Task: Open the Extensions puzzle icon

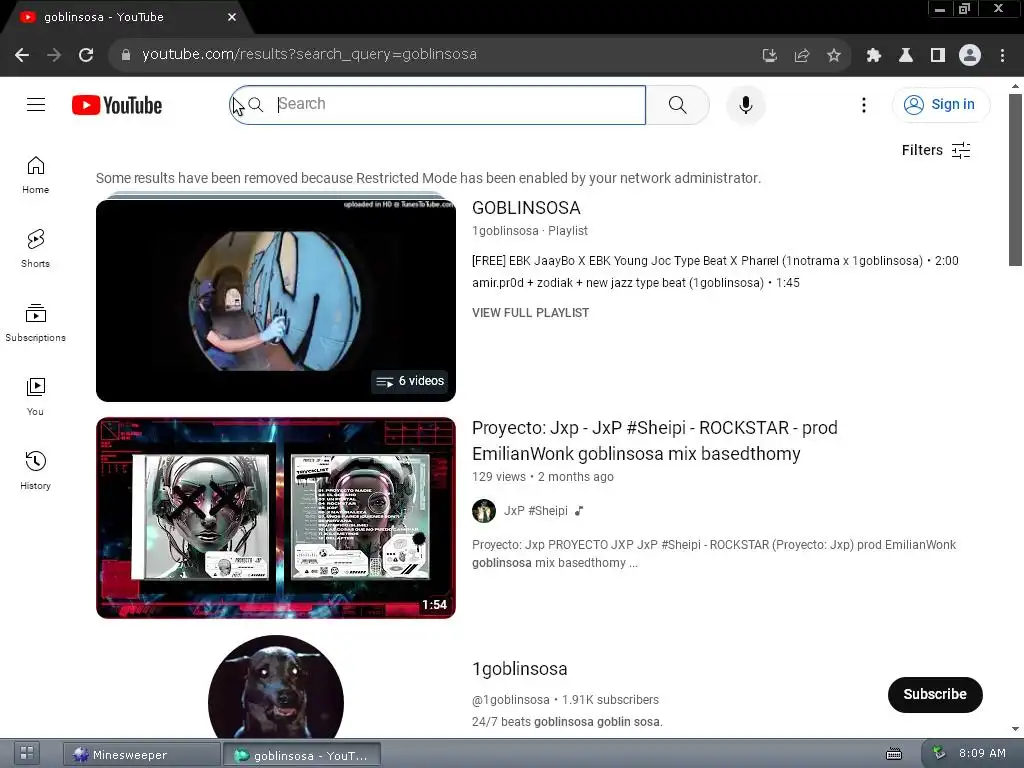Action: coord(874,56)
